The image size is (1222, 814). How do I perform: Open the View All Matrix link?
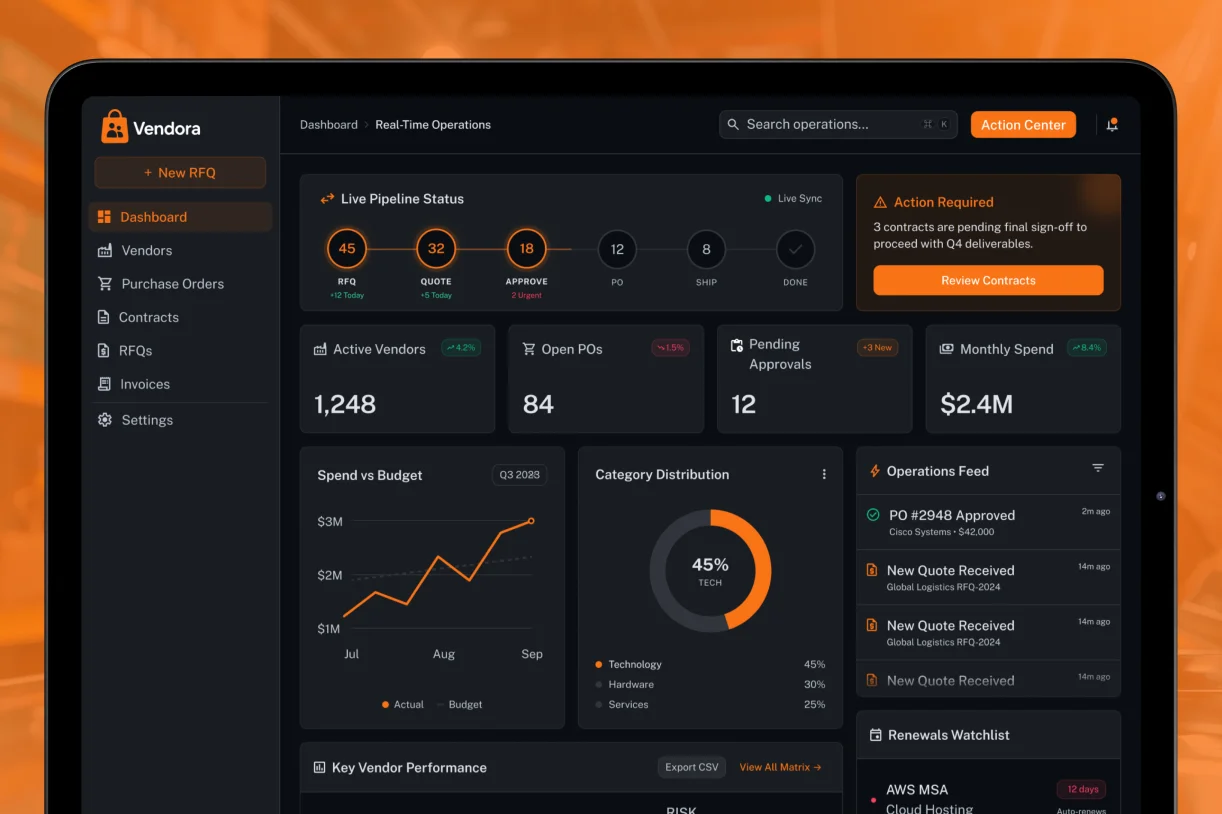pyautogui.click(x=780, y=767)
